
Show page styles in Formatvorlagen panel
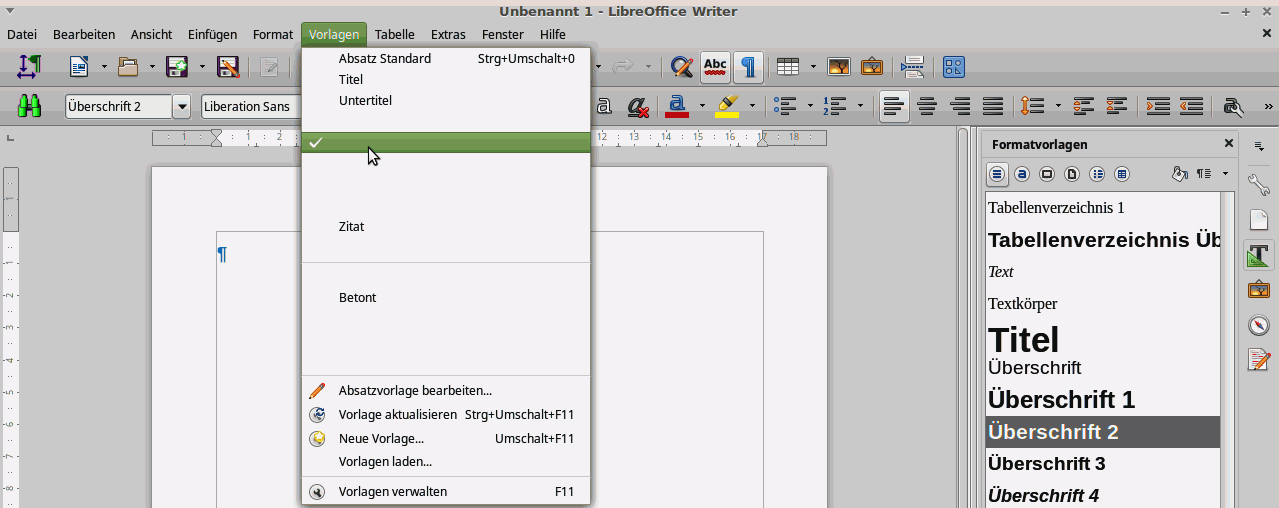pos(1072,174)
